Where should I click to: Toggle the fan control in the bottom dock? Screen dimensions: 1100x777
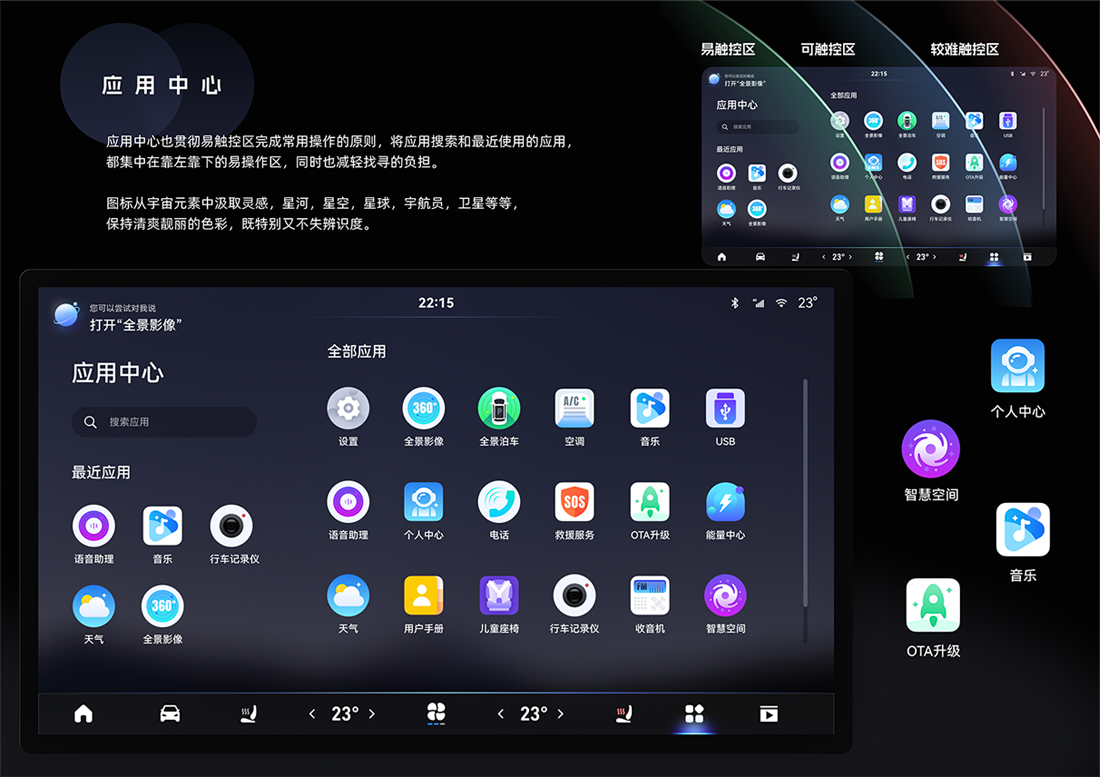[436, 713]
